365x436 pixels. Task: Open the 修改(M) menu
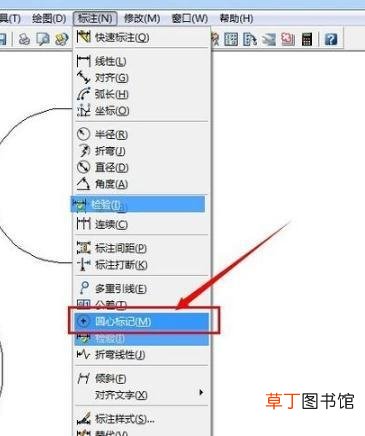tap(142, 18)
